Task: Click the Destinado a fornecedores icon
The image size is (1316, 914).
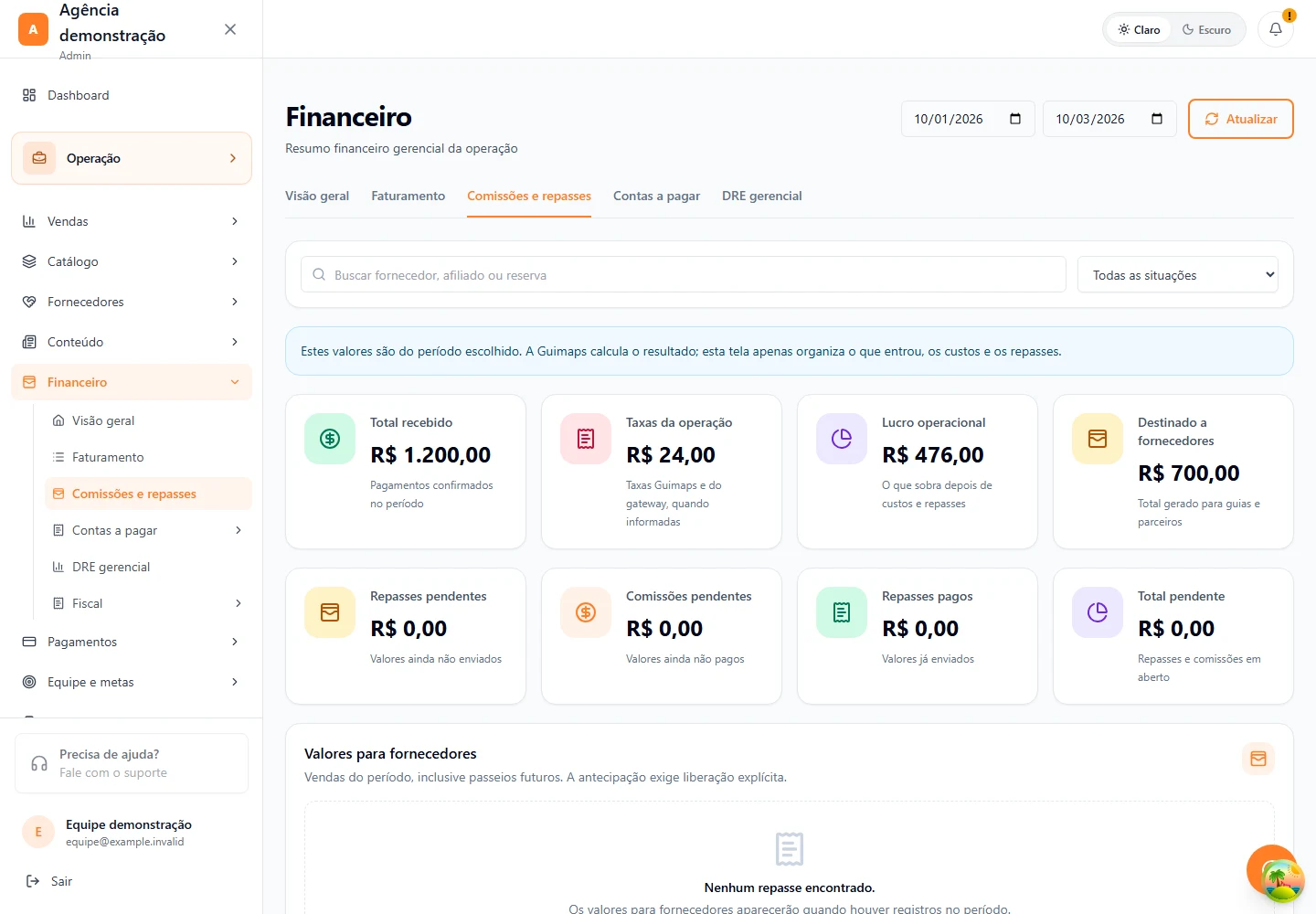Action: [x=1098, y=439]
